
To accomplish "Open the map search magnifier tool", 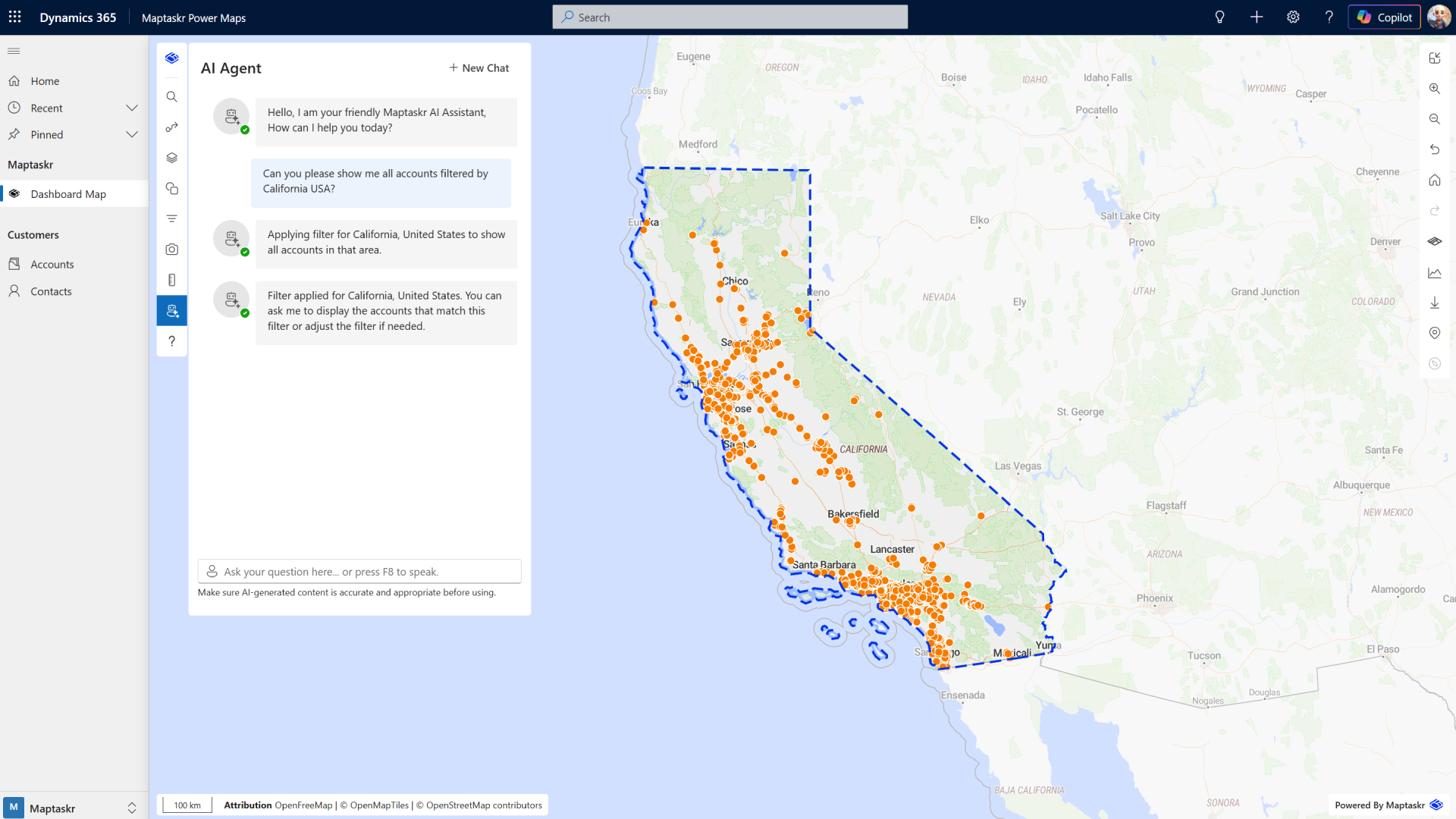I will [x=172, y=97].
